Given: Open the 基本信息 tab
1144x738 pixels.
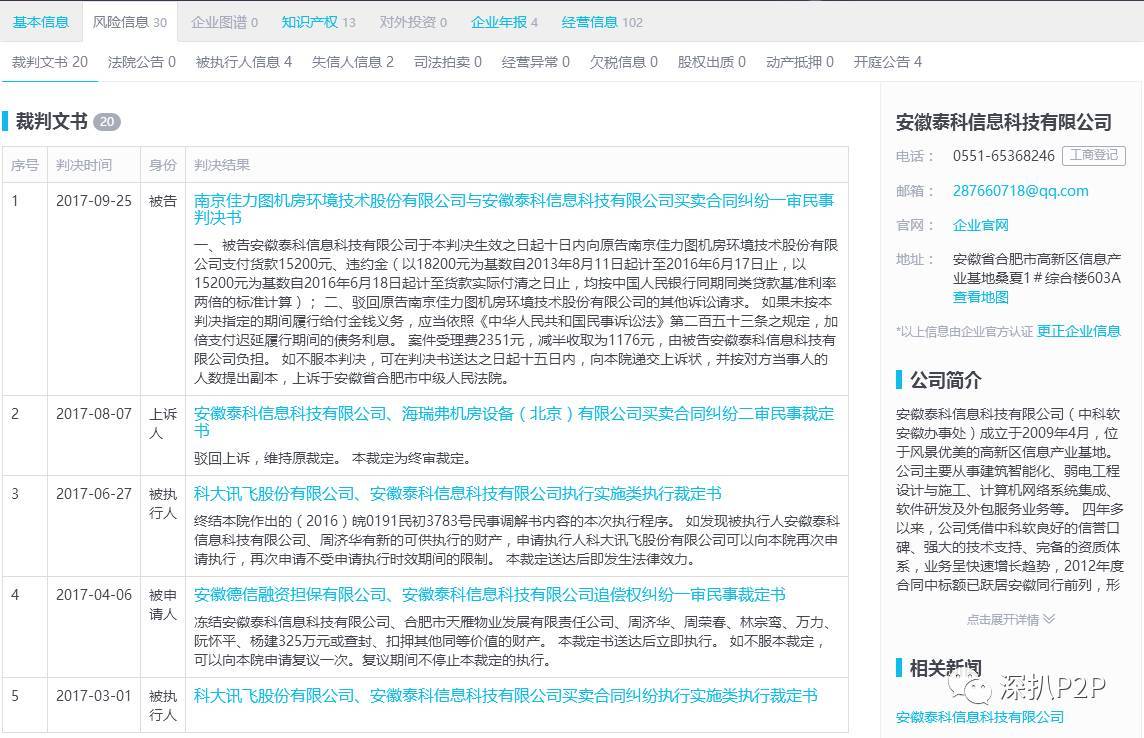Looking at the screenshot, I should click(41, 22).
